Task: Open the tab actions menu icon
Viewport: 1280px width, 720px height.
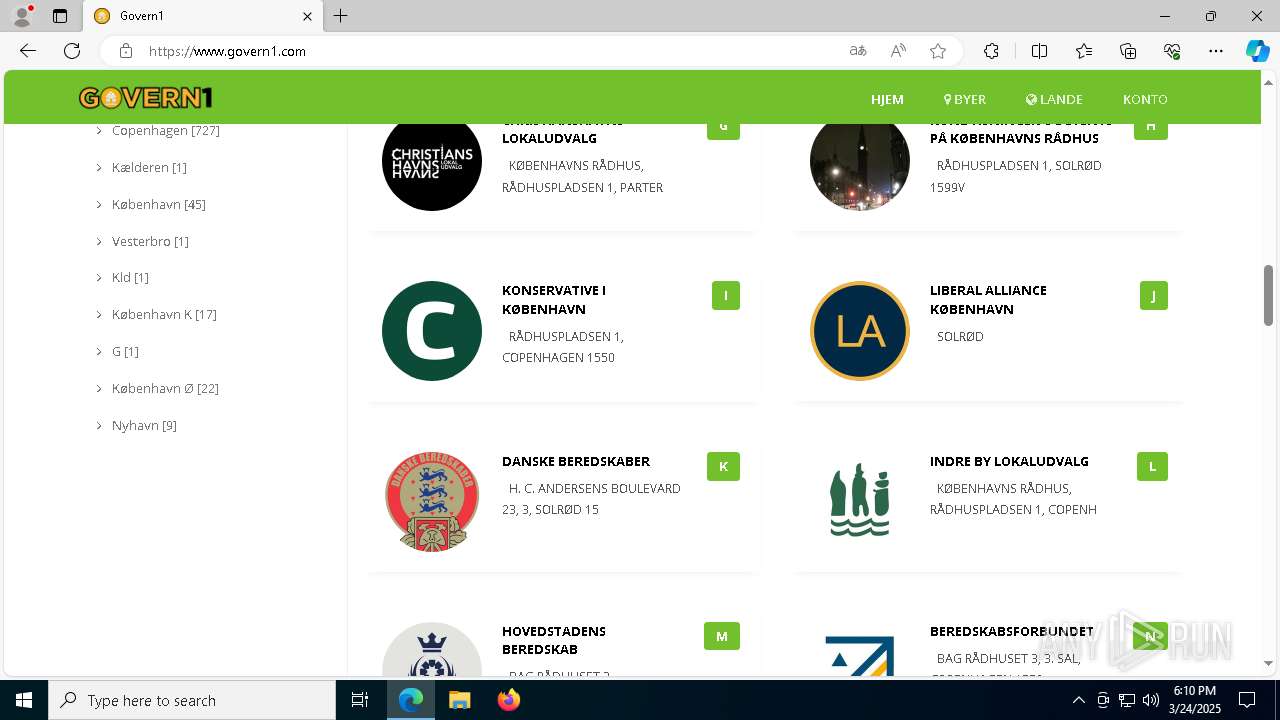Action: point(60,16)
